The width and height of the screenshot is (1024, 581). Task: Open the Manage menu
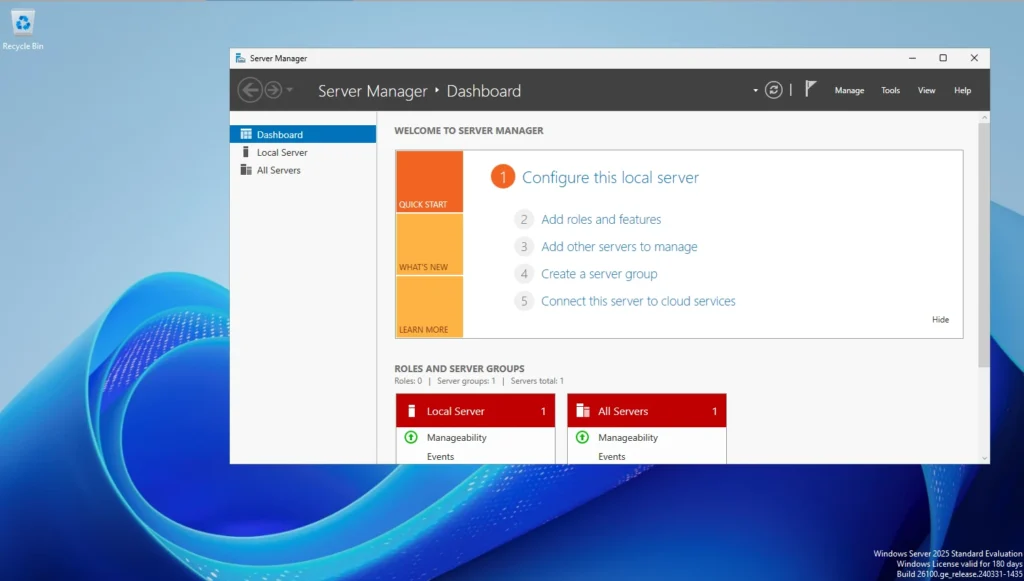pyautogui.click(x=849, y=91)
